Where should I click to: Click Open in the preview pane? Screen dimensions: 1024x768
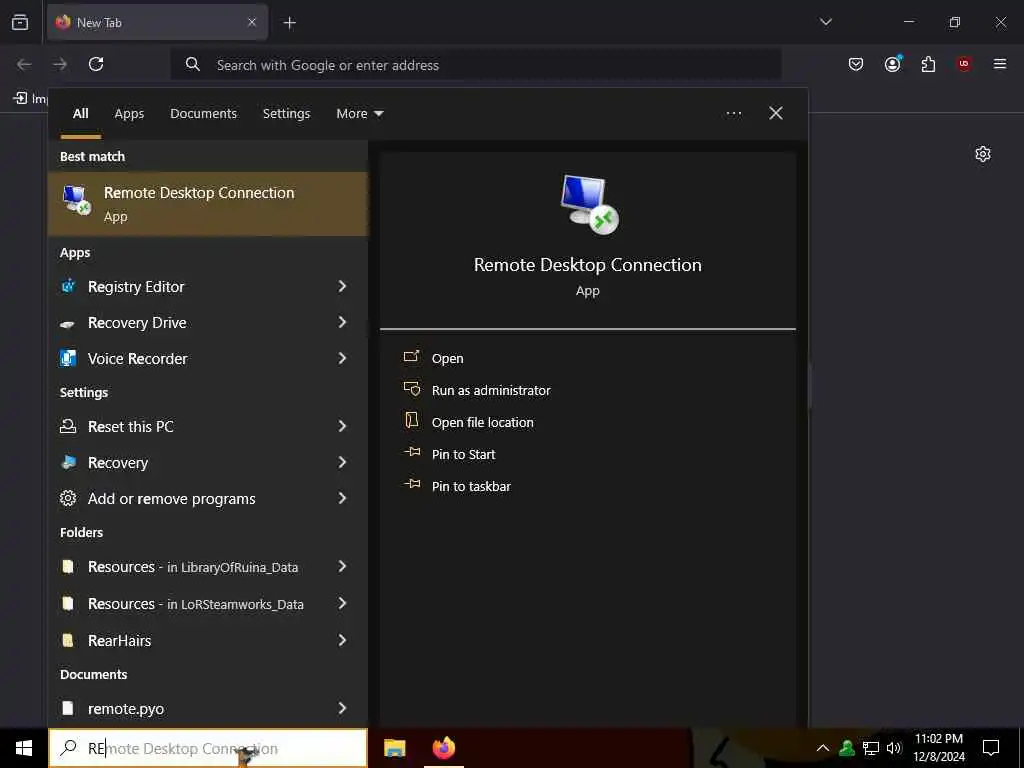(447, 359)
